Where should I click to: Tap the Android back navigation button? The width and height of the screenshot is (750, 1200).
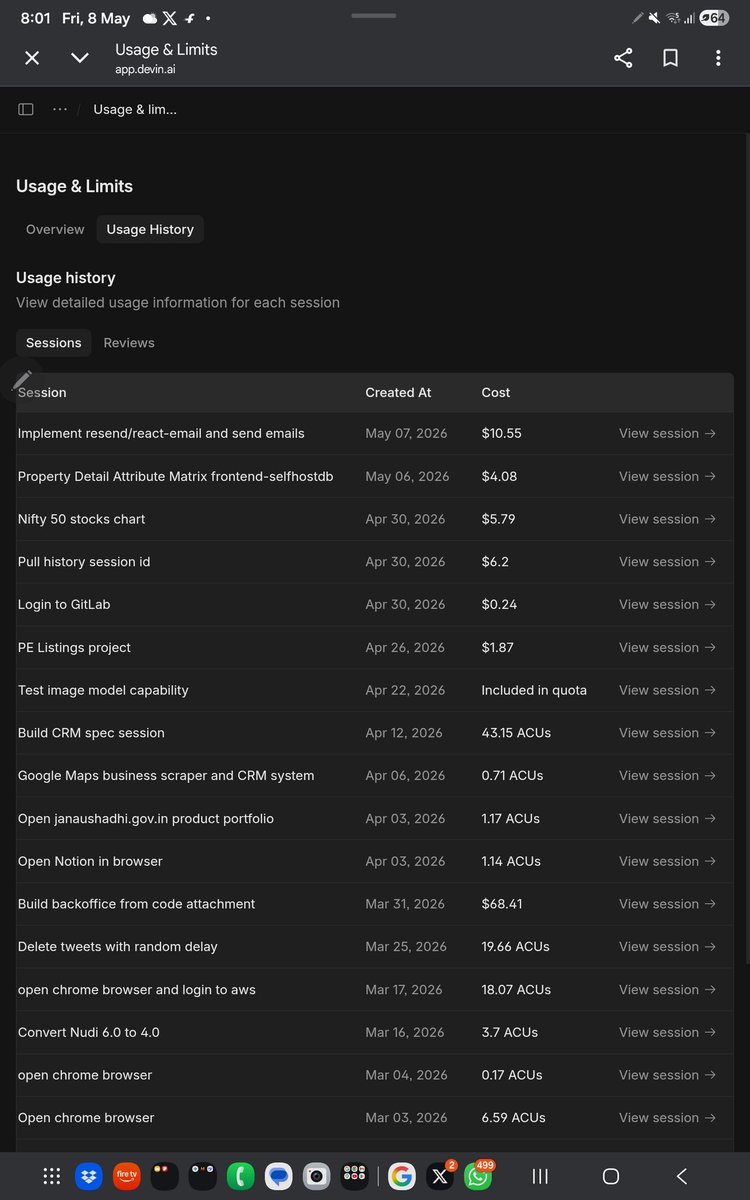[x=682, y=1176]
